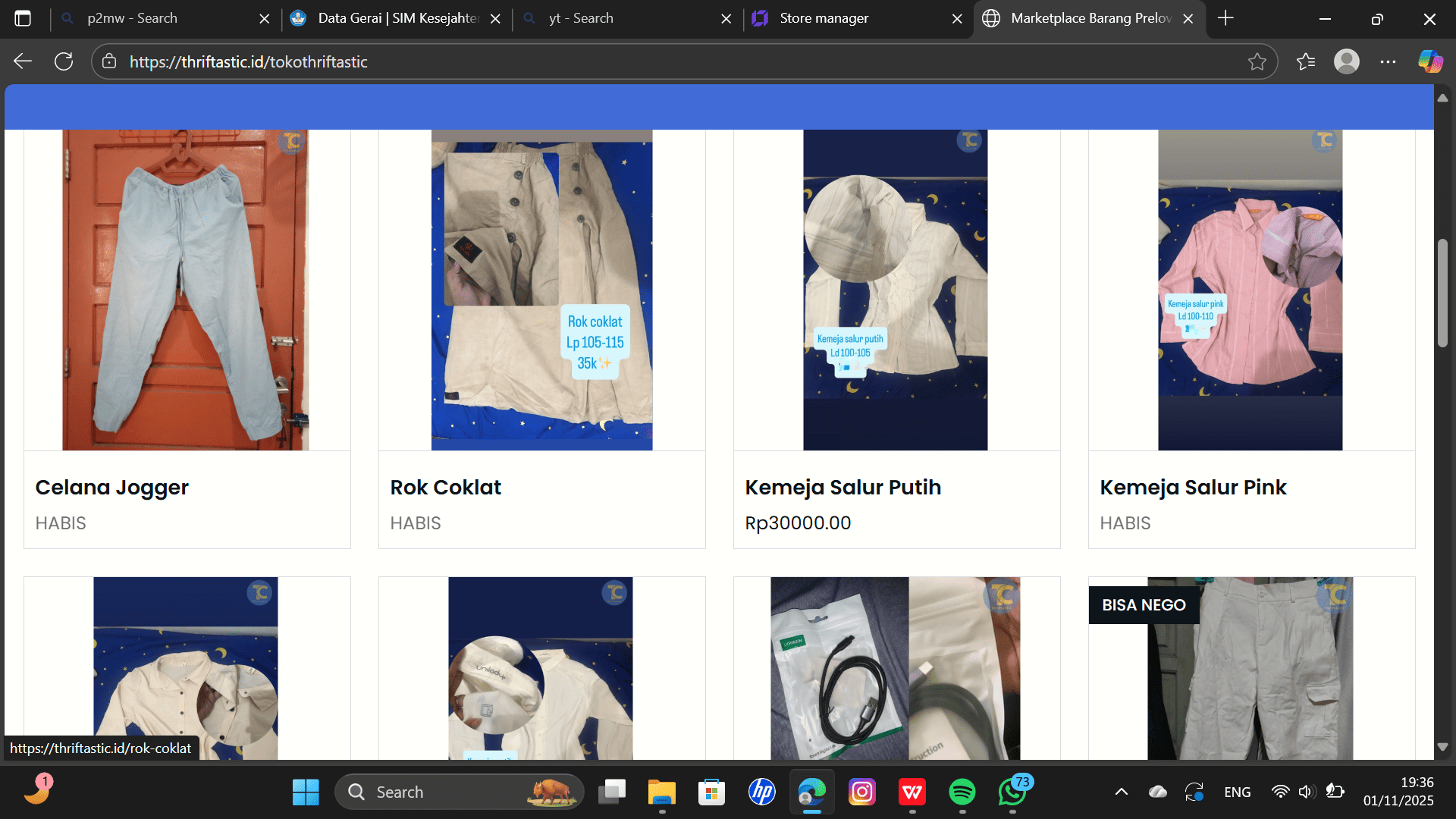Image resolution: width=1456 pixels, height=819 pixels.
Task: Add this page to favorites star
Action: pos(1257,61)
